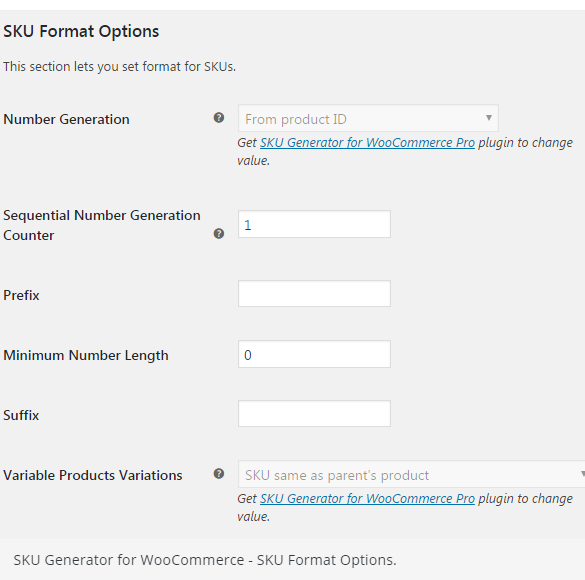Expand the 'SKU same as parent's product' dropdown
The height and width of the screenshot is (580, 585).
click(x=412, y=474)
